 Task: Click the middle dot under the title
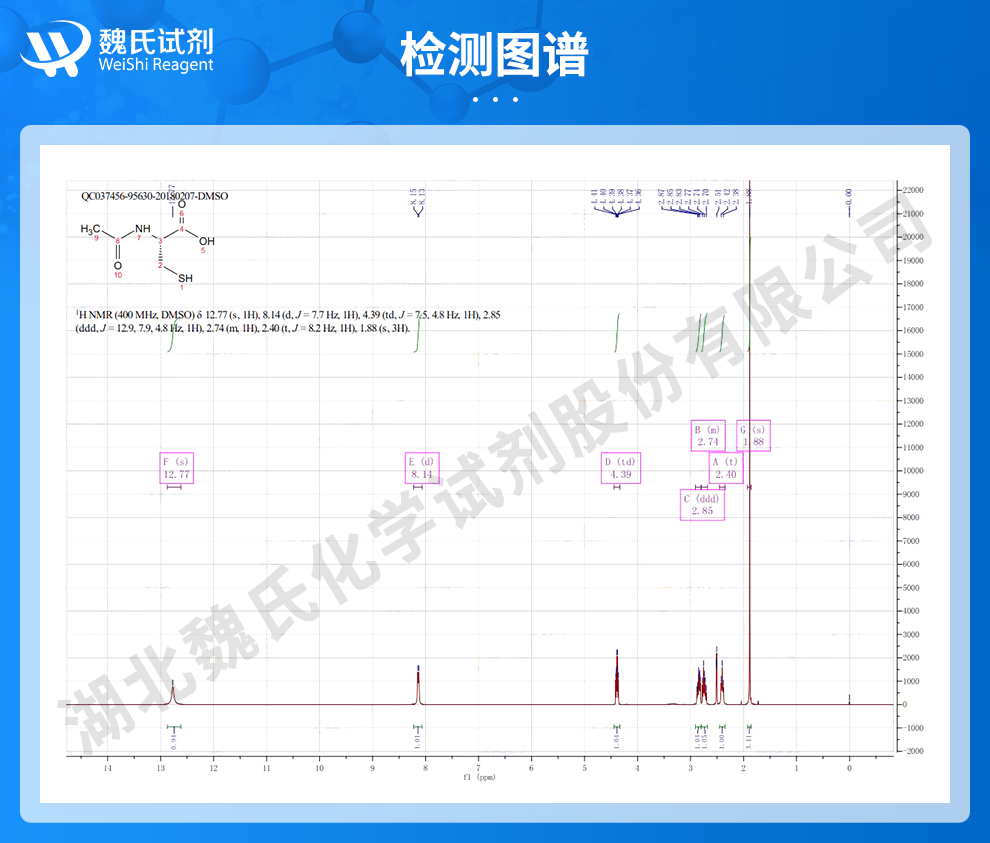click(495, 99)
